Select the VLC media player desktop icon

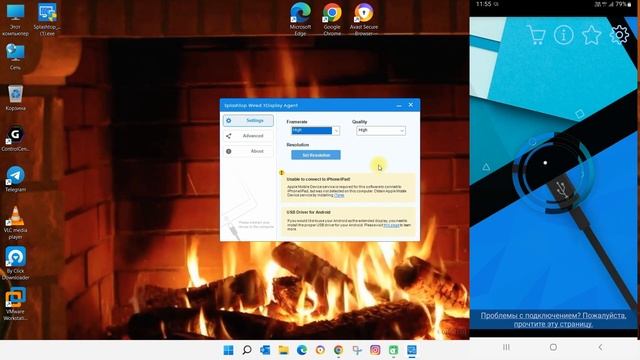(x=16, y=223)
